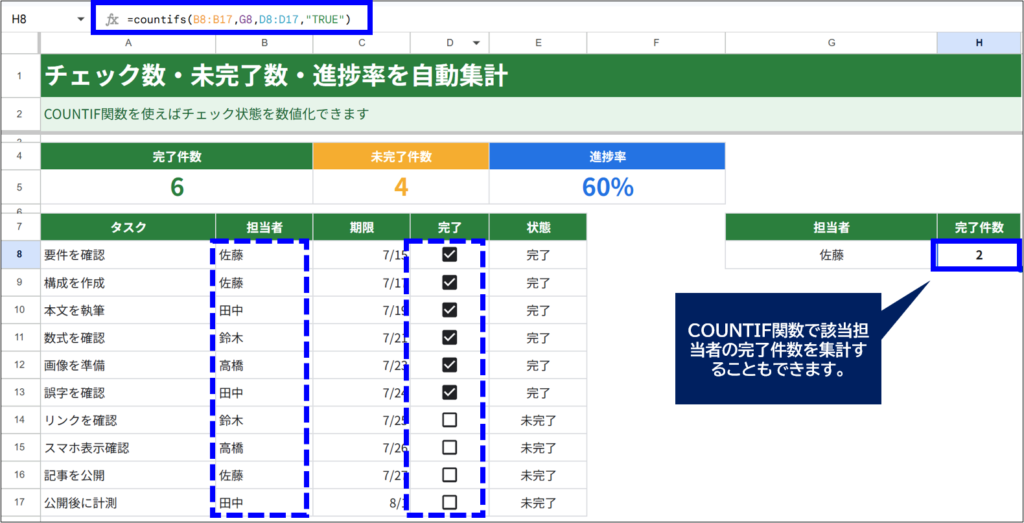Image resolution: width=1024 pixels, height=523 pixels.
Task: Click the blue 進捗率 header
Action: [x=607, y=156]
